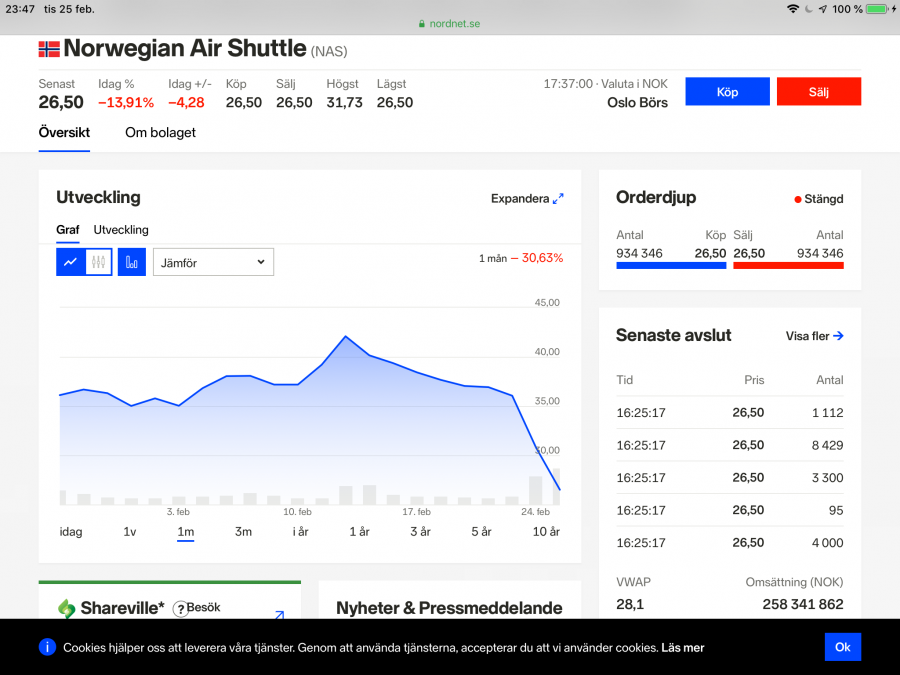This screenshot has height=675, width=900.
Task: Tap the nordnet.se address bar
Action: coord(450,23)
